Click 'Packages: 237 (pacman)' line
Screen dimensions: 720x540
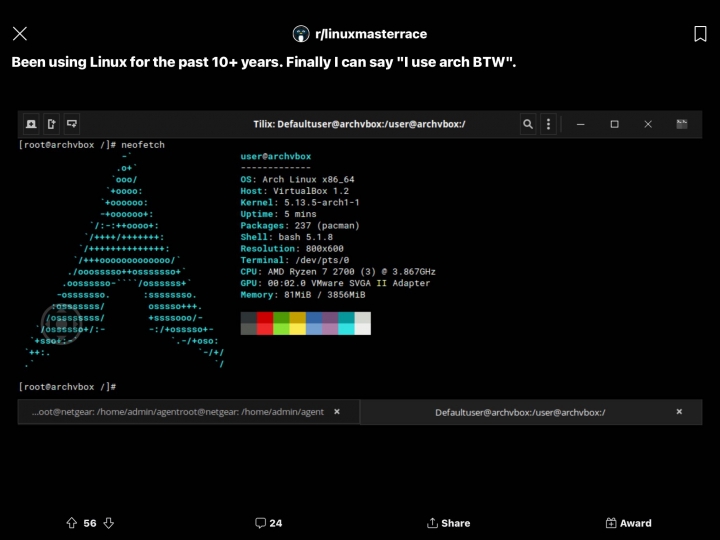click(300, 225)
